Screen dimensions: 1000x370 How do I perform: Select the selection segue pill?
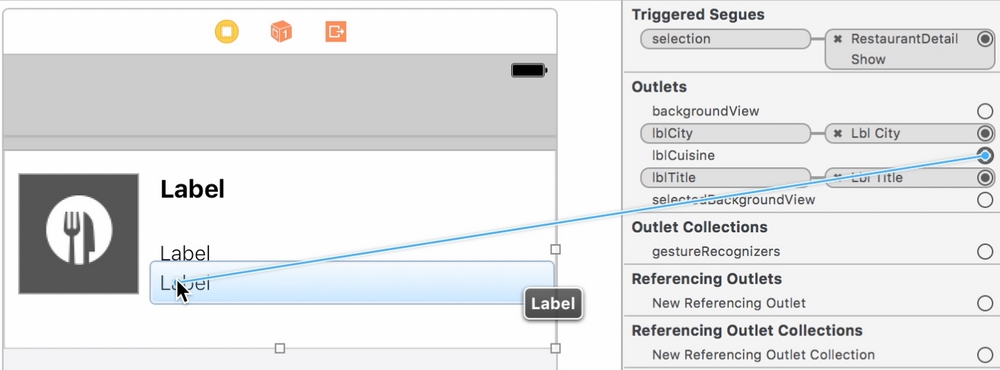[725, 39]
